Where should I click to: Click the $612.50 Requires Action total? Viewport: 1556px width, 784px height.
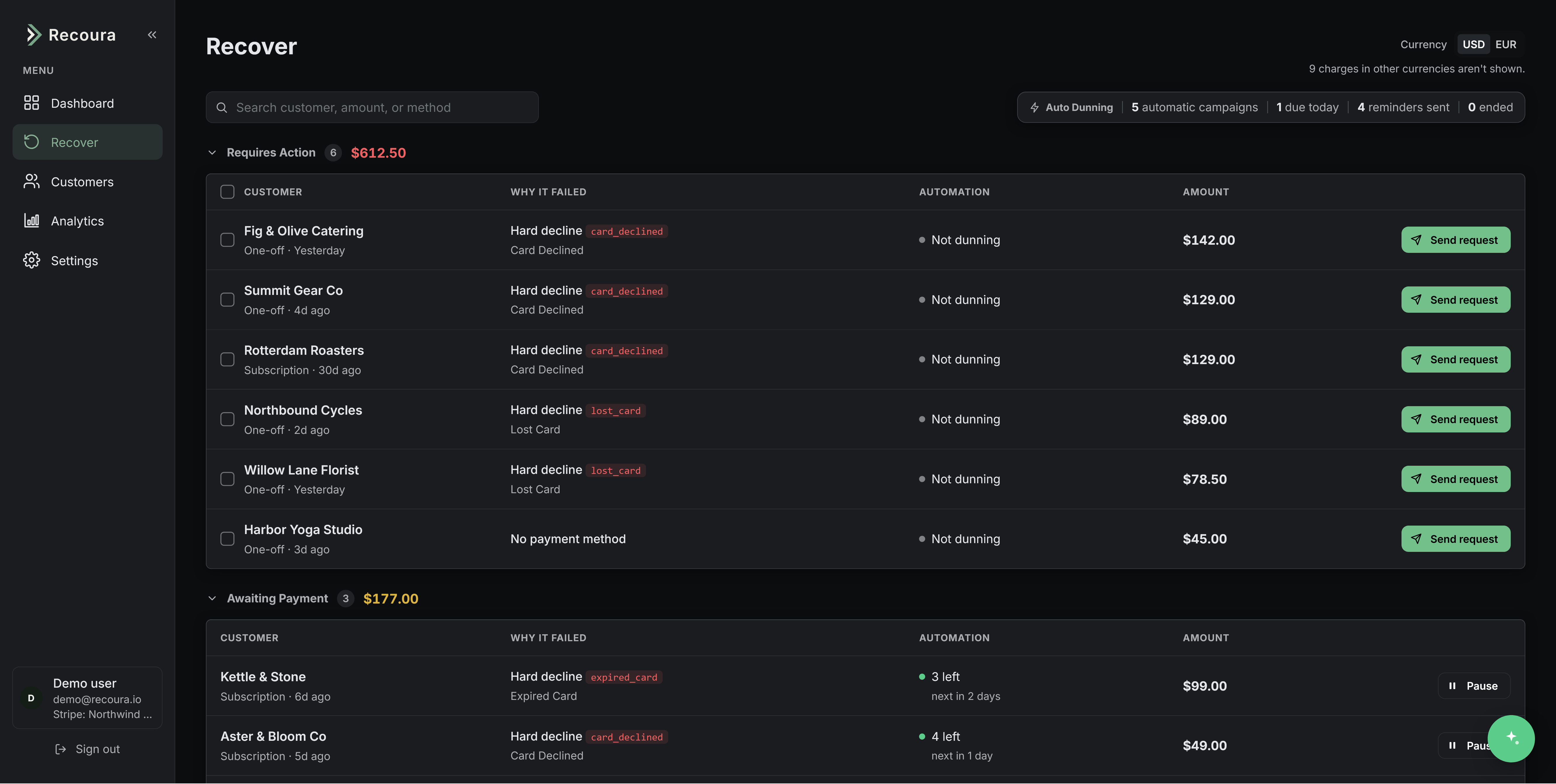pos(378,153)
